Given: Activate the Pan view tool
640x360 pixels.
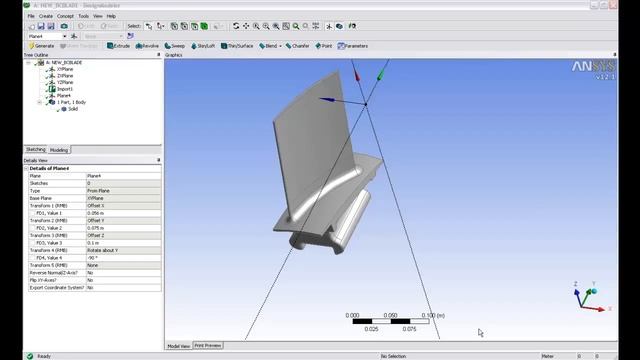Looking at the screenshot, I should pyautogui.click(x=246, y=26).
